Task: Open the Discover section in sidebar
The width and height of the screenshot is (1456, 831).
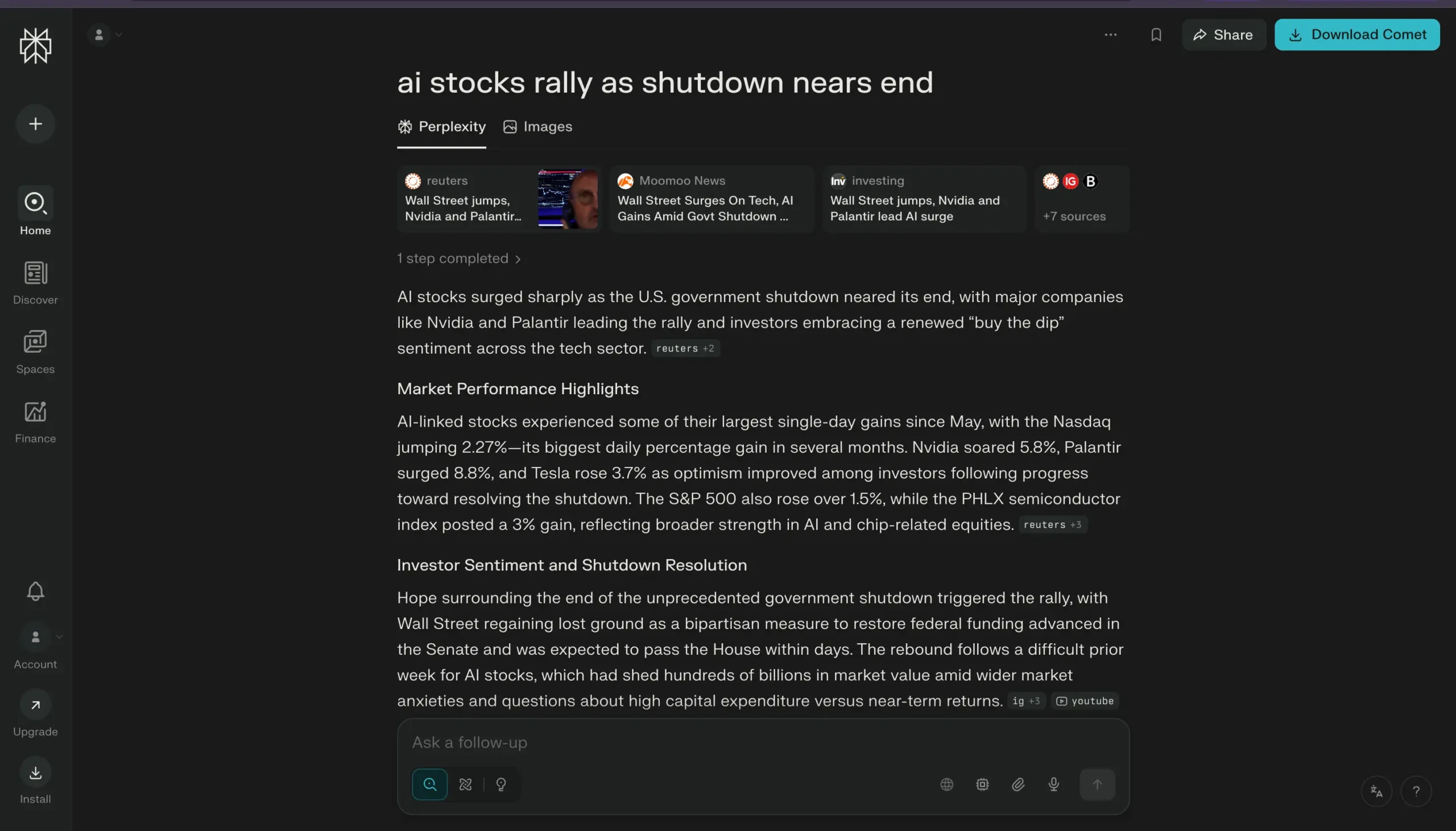Action: [35, 283]
